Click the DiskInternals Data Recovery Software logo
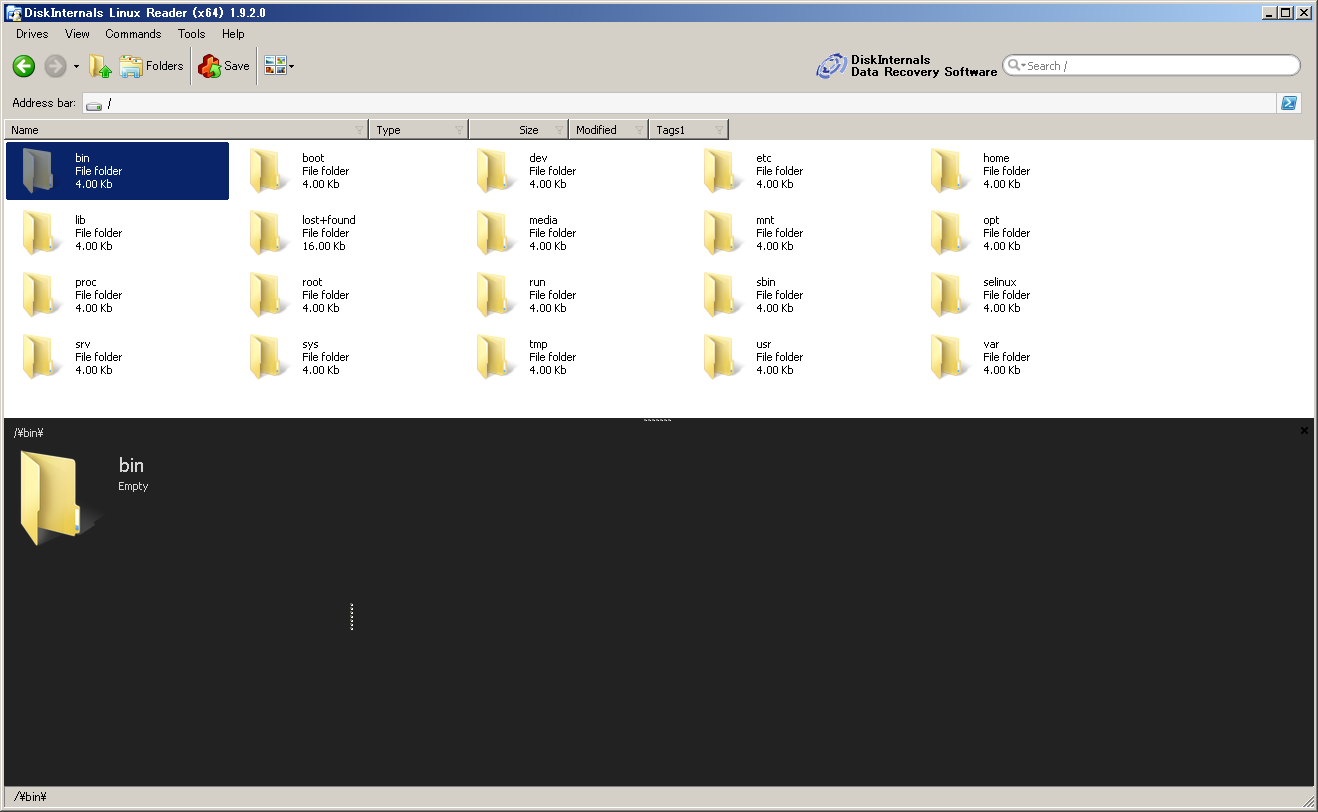The height and width of the screenshot is (812, 1318). click(x=907, y=66)
